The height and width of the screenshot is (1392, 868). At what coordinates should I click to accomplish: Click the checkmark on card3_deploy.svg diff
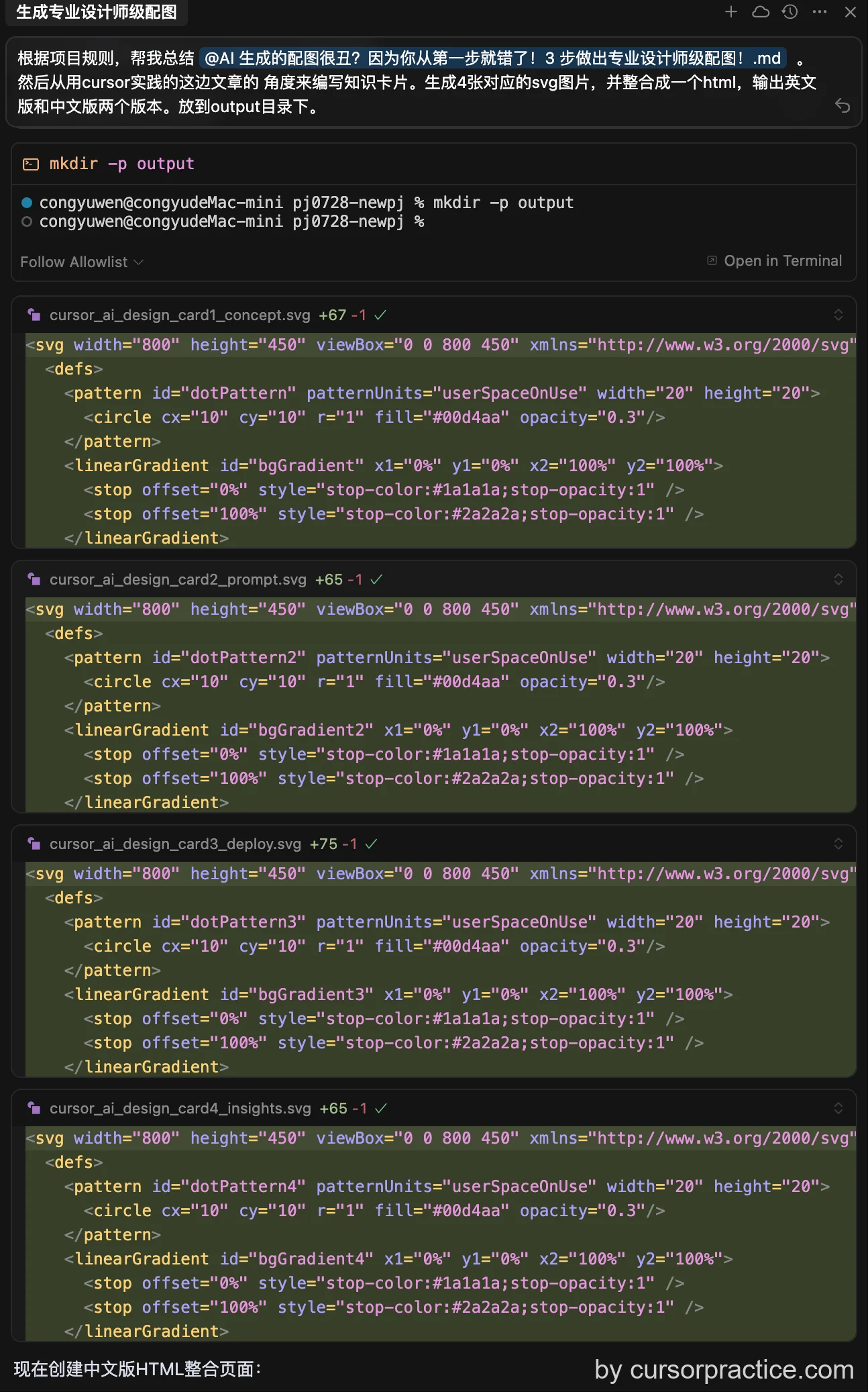tap(371, 844)
